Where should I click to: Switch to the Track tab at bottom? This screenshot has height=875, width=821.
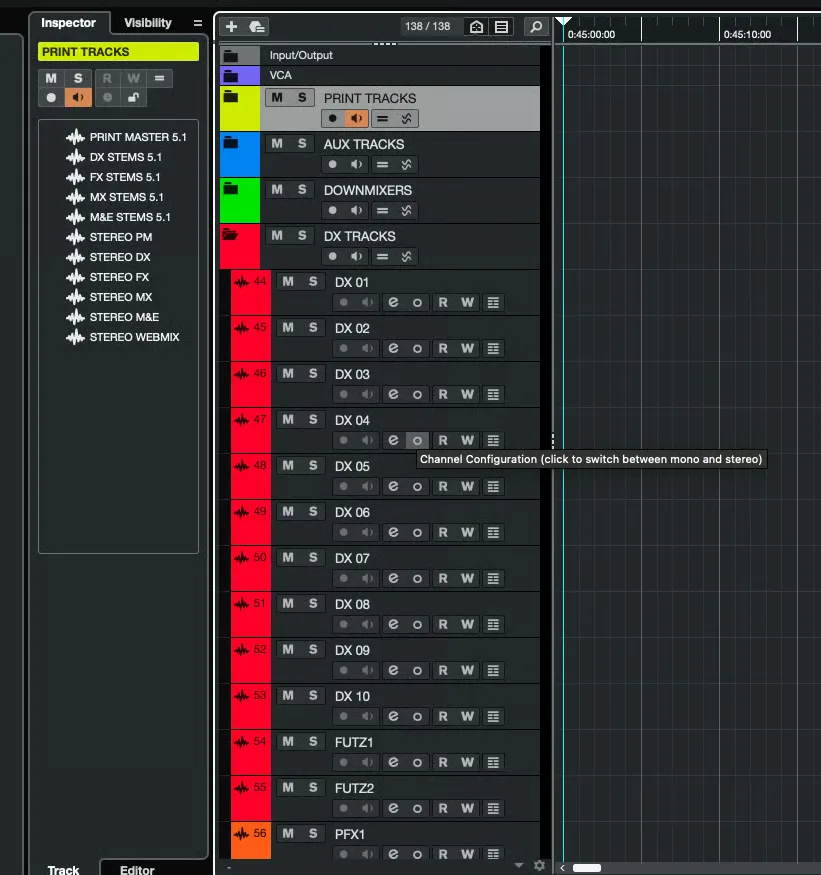(x=63, y=869)
